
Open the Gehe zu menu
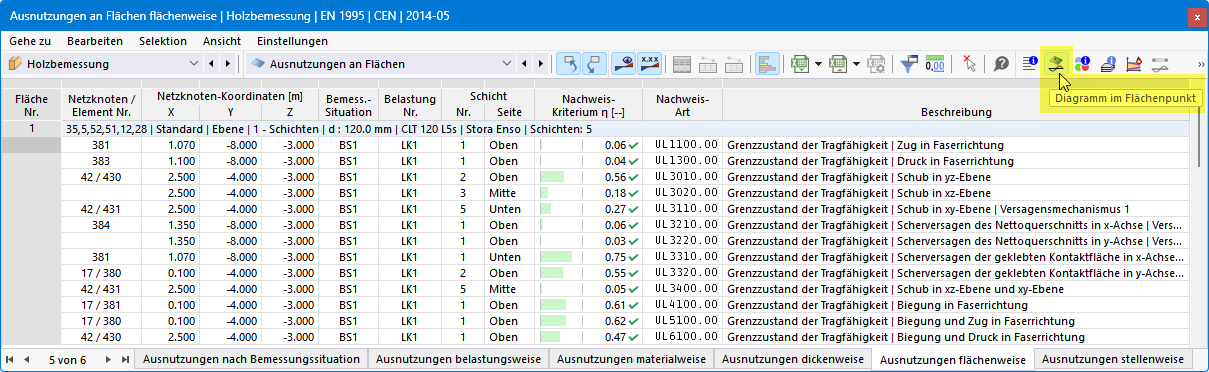tap(30, 41)
